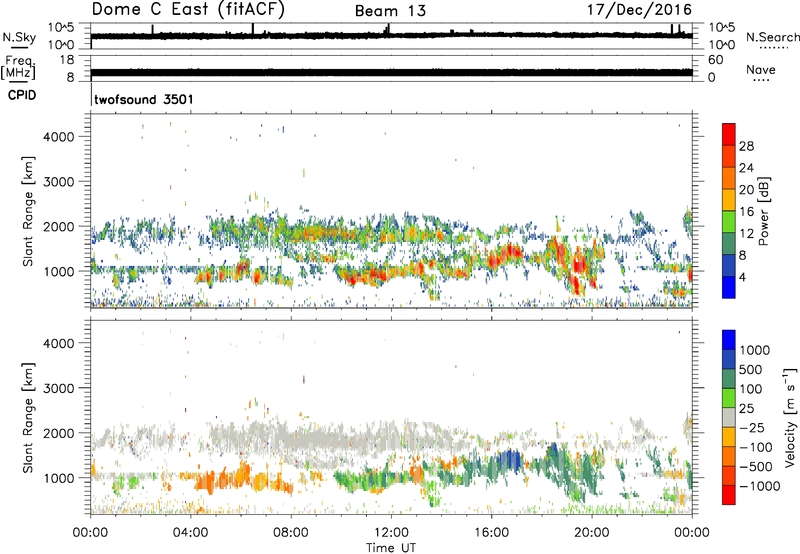Click the 'N.Search' legend label
The width and height of the screenshot is (800, 554).
coord(772,37)
